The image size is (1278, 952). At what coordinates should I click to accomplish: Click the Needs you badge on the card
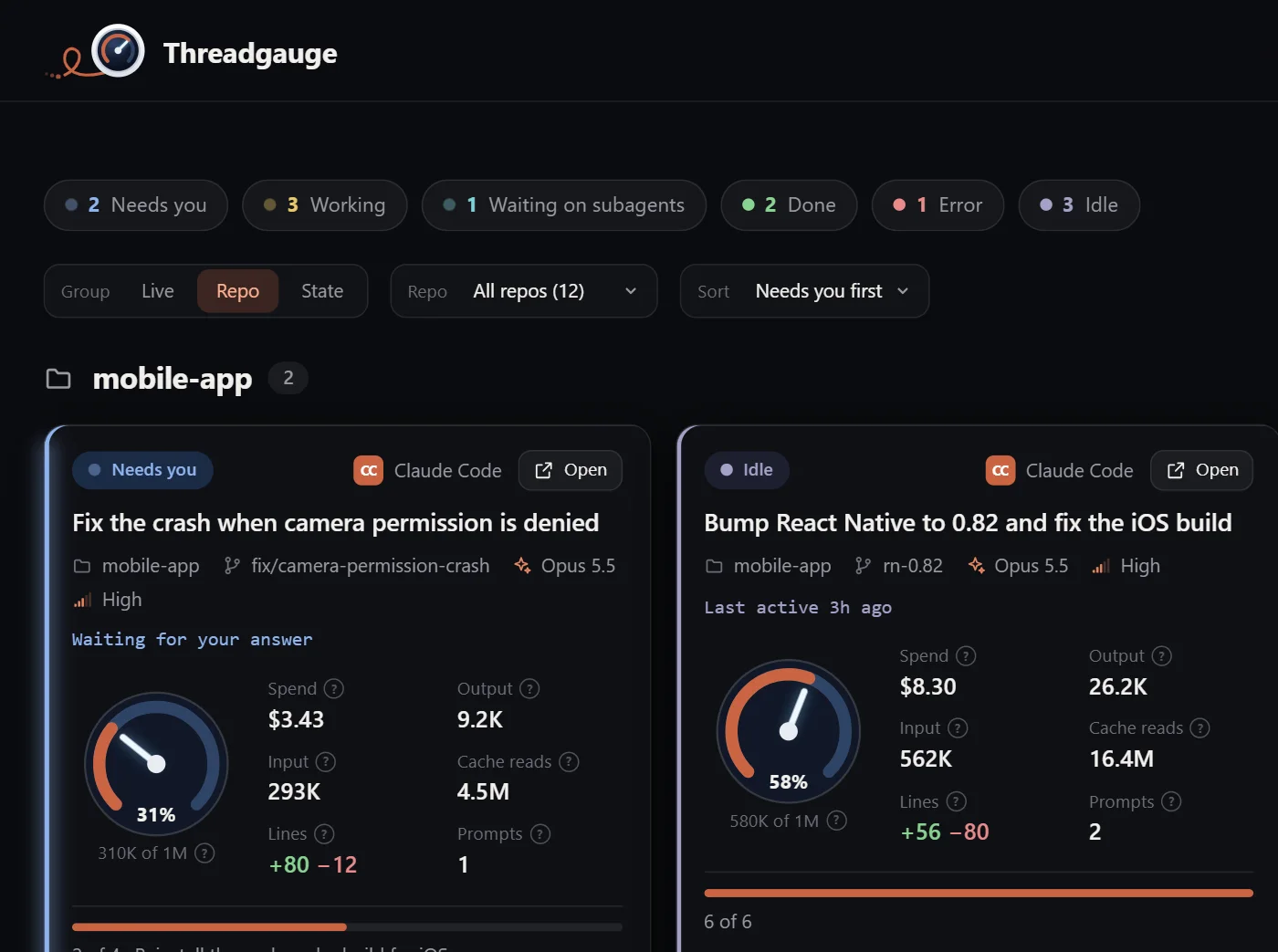(x=142, y=470)
